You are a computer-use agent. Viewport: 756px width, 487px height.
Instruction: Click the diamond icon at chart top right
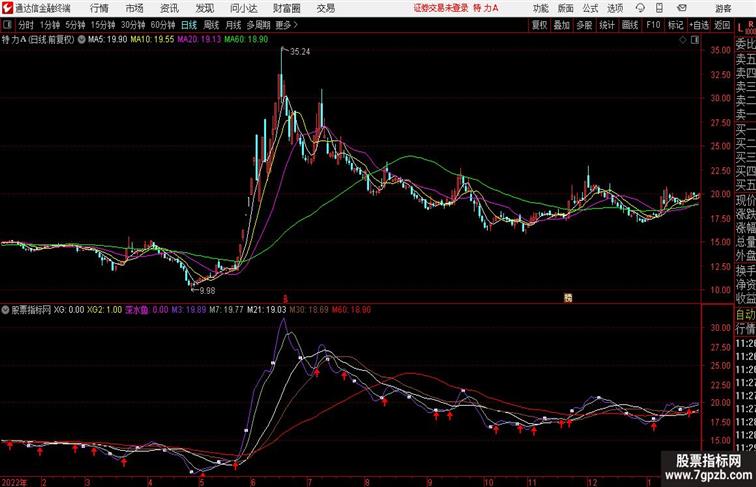pyautogui.click(x=683, y=40)
